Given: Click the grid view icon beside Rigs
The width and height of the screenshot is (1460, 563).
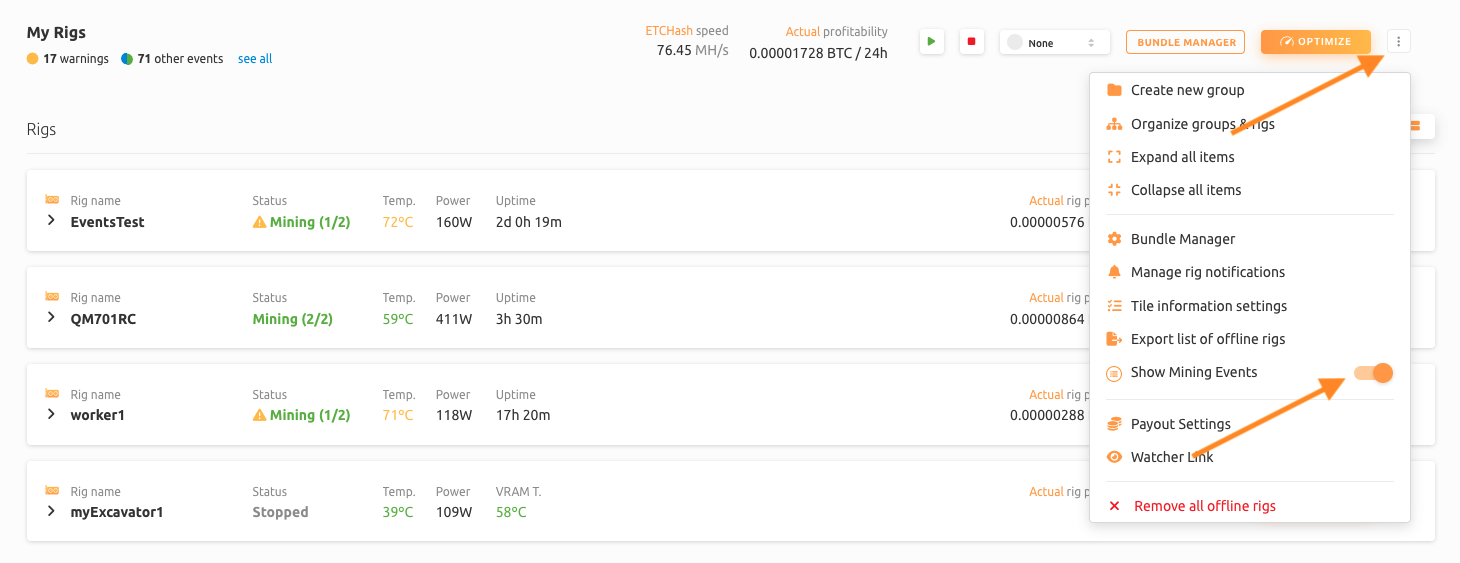Looking at the screenshot, I should pos(1417,126).
